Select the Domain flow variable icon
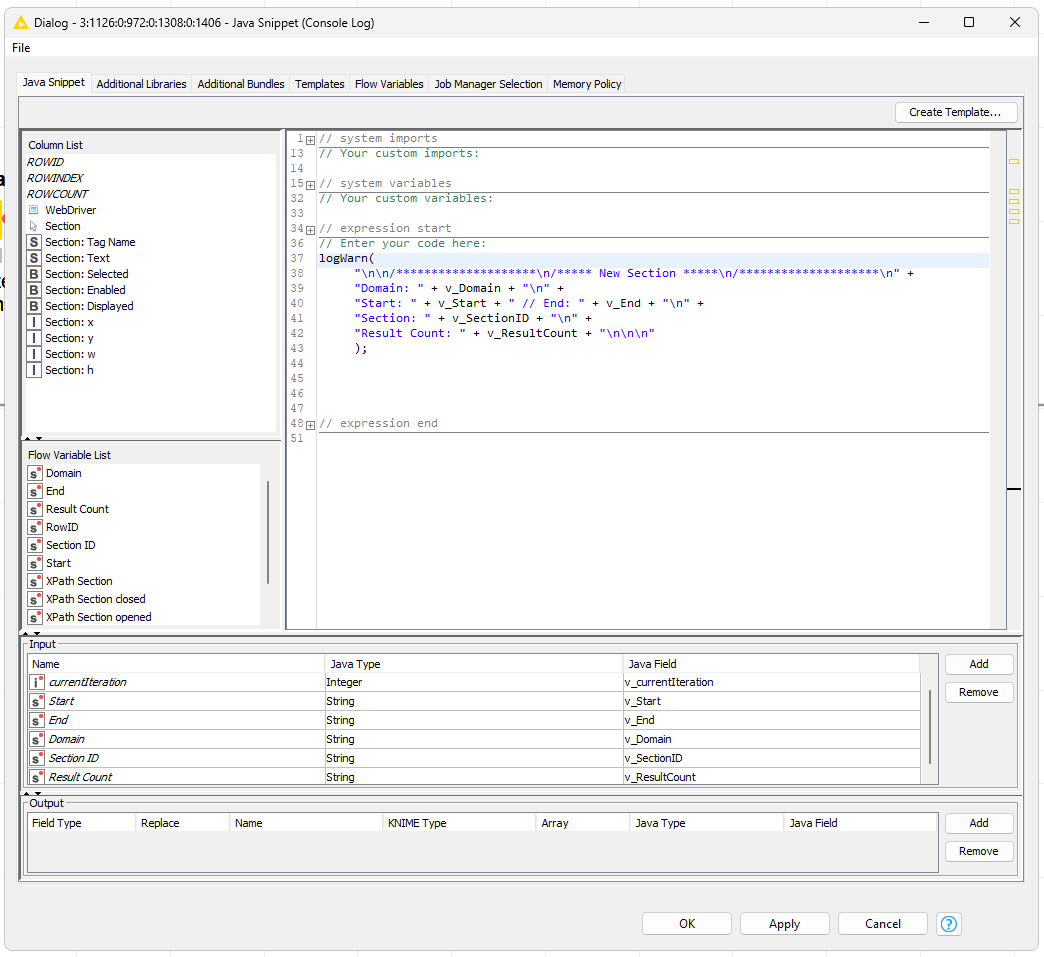This screenshot has height=957, width=1044. 35,473
